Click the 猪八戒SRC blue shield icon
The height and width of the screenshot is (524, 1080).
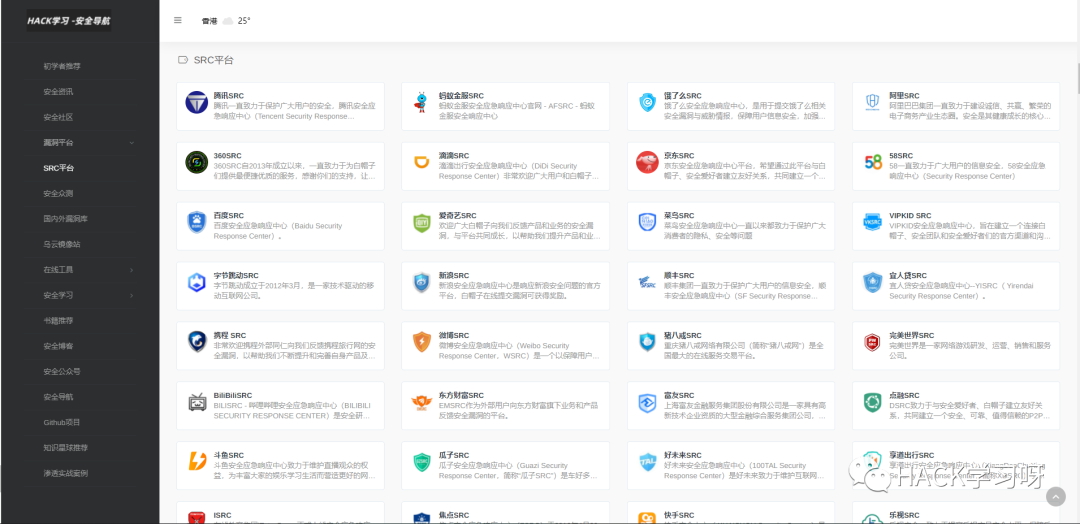pos(647,342)
